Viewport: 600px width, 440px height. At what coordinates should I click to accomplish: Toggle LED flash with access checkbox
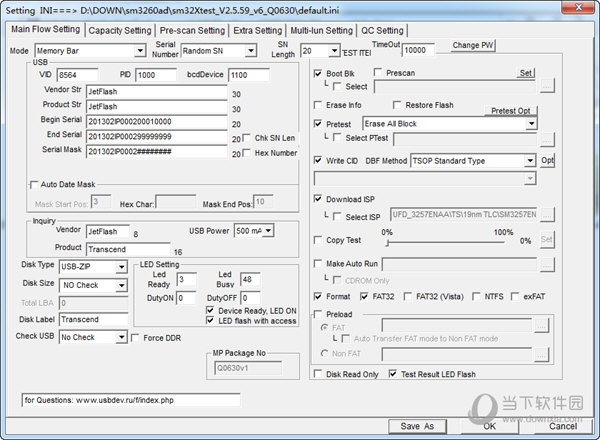(210, 320)
